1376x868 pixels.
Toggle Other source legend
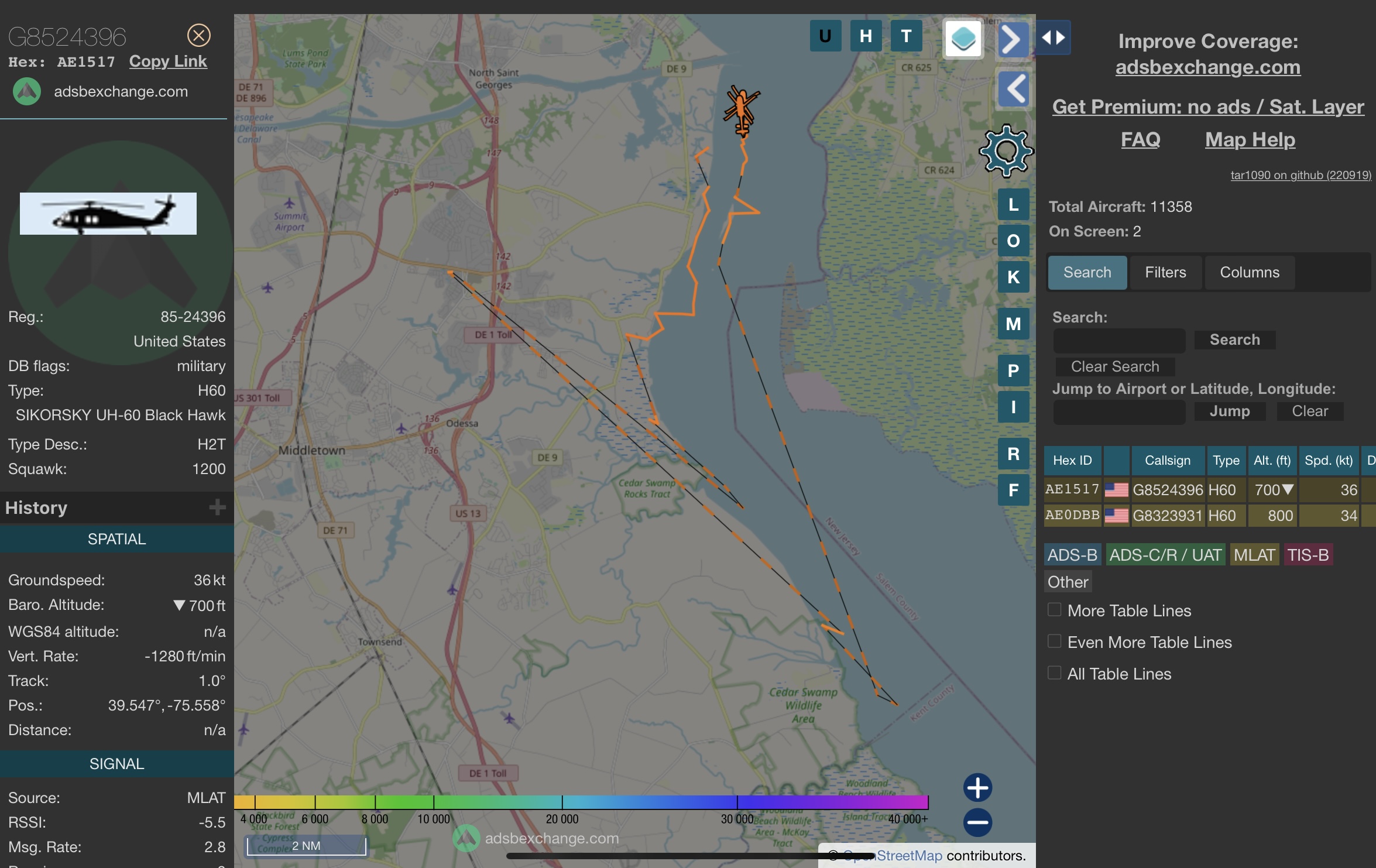coord(1068,582)
